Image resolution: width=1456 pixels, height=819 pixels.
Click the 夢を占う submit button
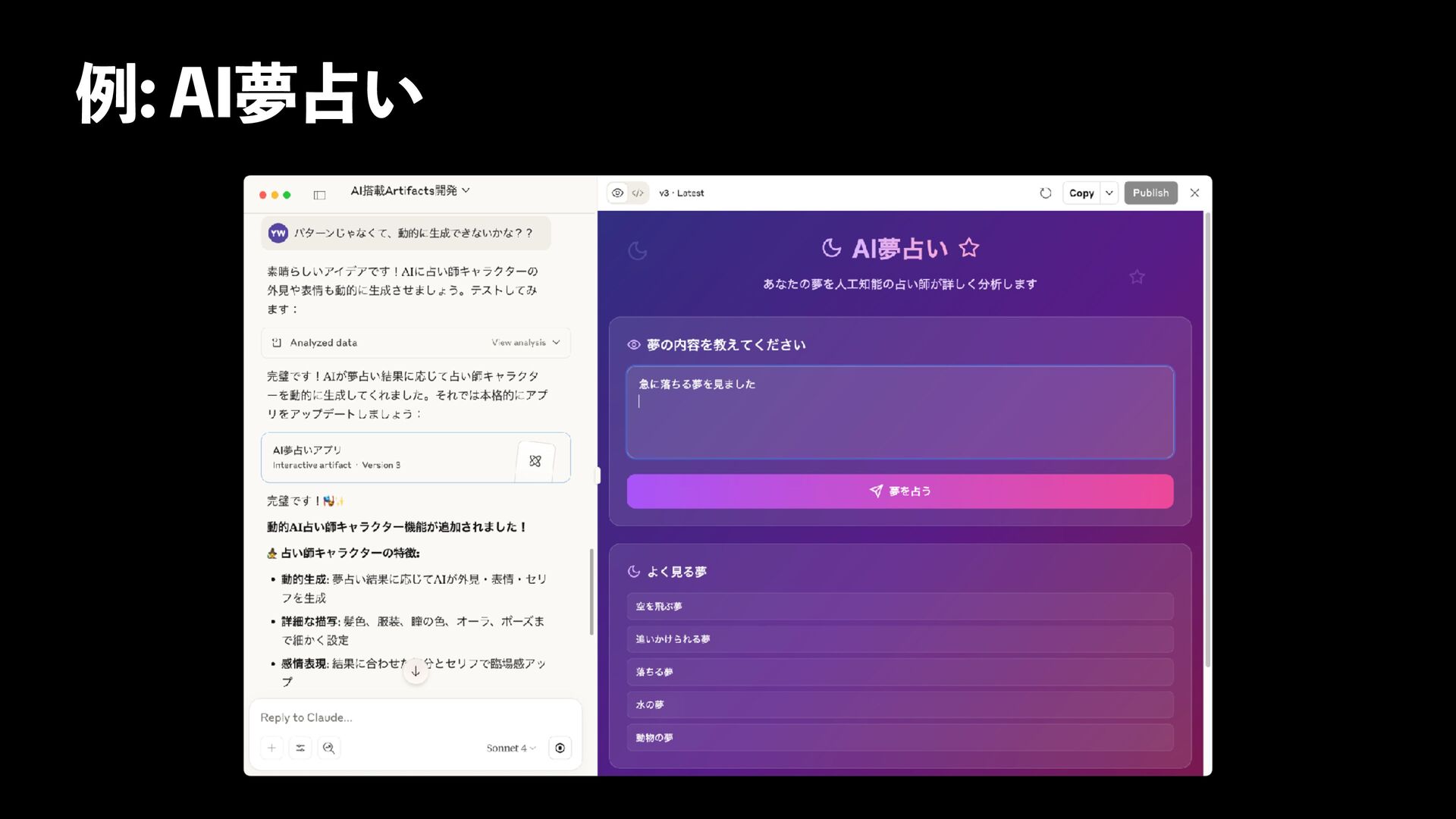coord(900,491)
